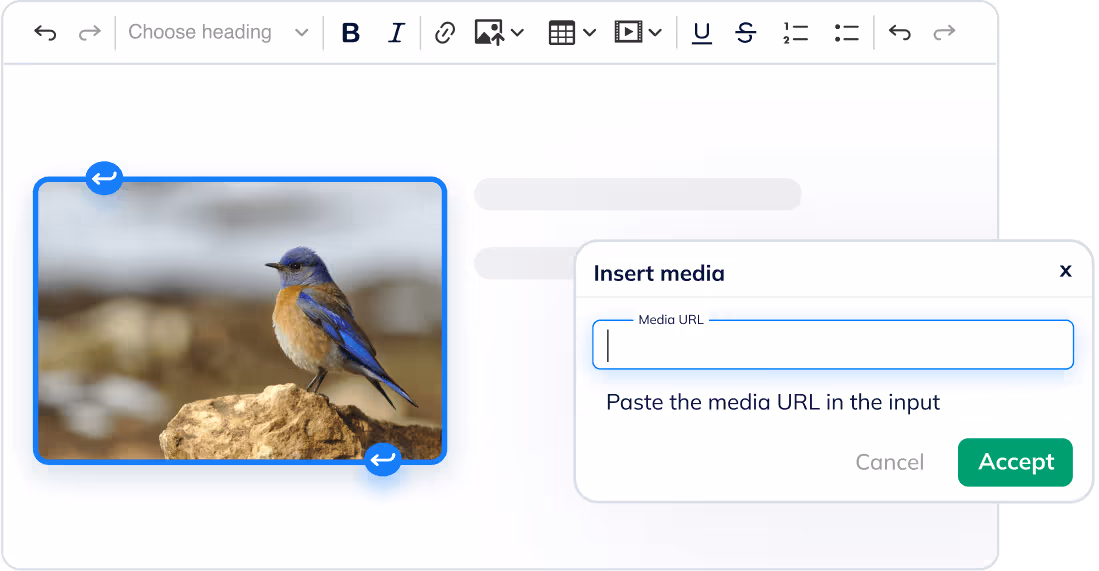Viewport: 1099px width, 571px height.
Task: Click Cancel in Insert media dialog
Action: [x=889, y=462]
